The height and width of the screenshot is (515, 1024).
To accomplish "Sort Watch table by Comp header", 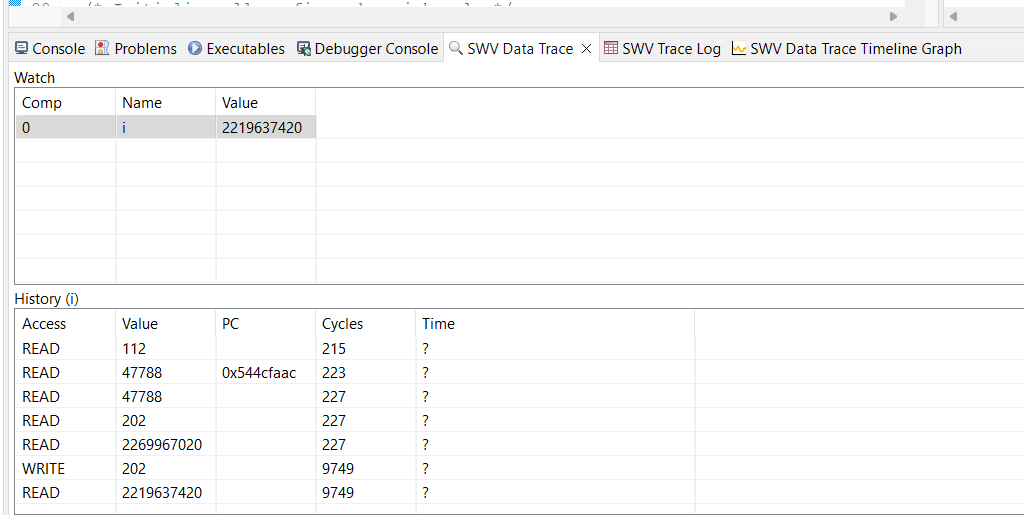I will click(x=42, y=103).
